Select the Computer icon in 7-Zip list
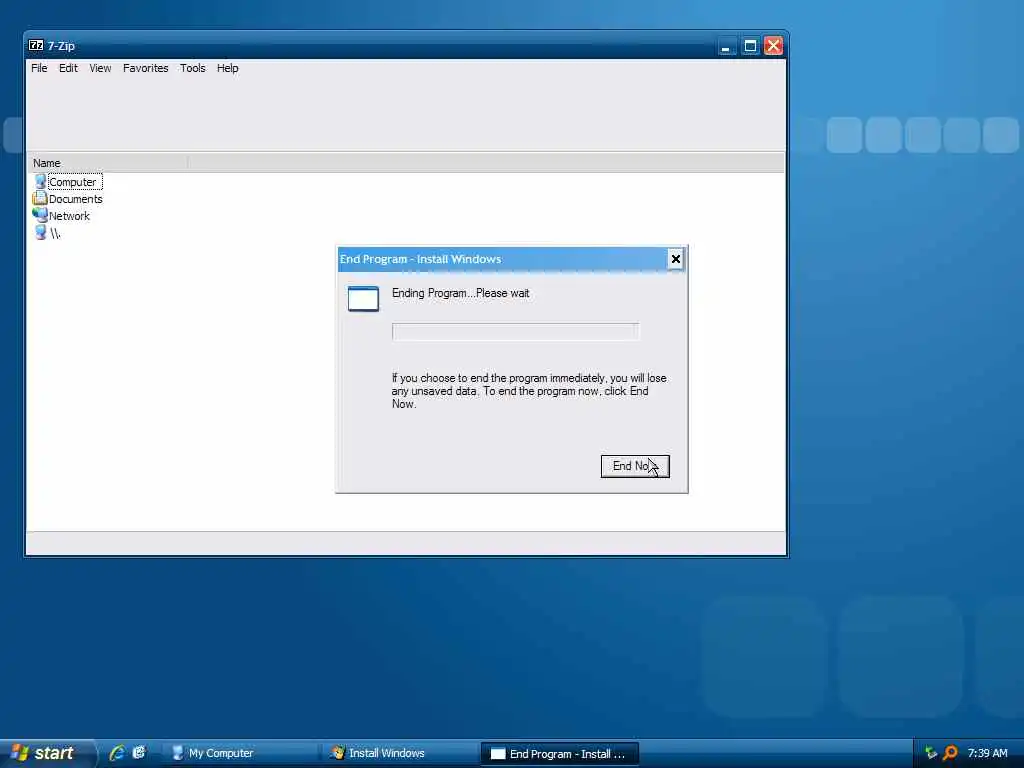1024x768 pixels. (x=40, y=182)
